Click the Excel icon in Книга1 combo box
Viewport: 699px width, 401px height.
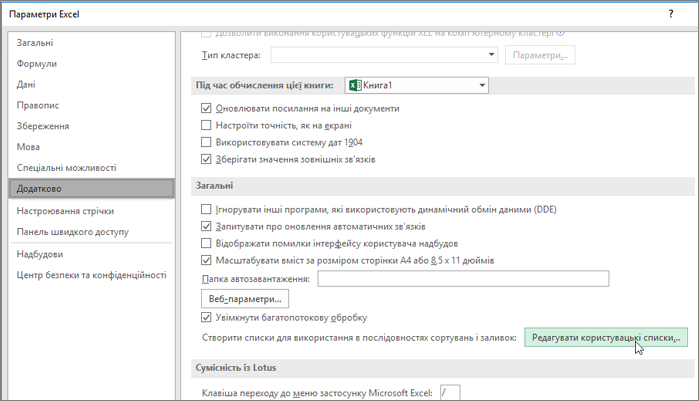(x=355, y=85)
